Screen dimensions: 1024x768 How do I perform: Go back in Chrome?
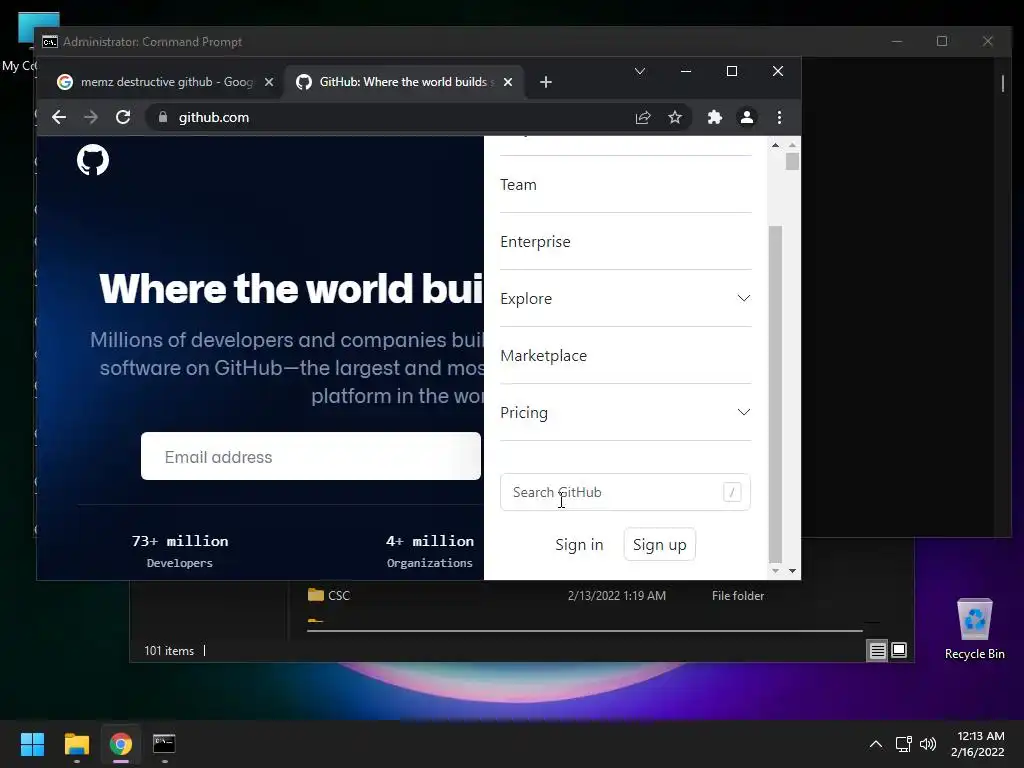59,118
